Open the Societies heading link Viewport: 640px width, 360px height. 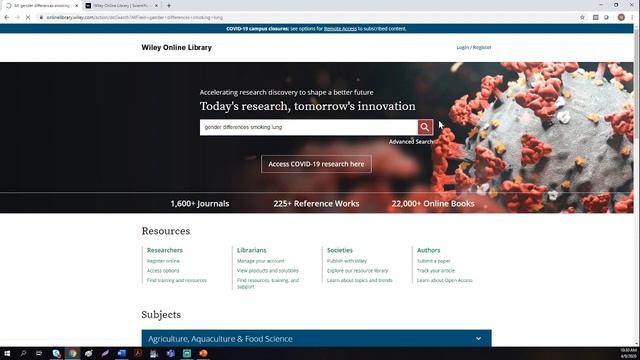click(340, 250)
